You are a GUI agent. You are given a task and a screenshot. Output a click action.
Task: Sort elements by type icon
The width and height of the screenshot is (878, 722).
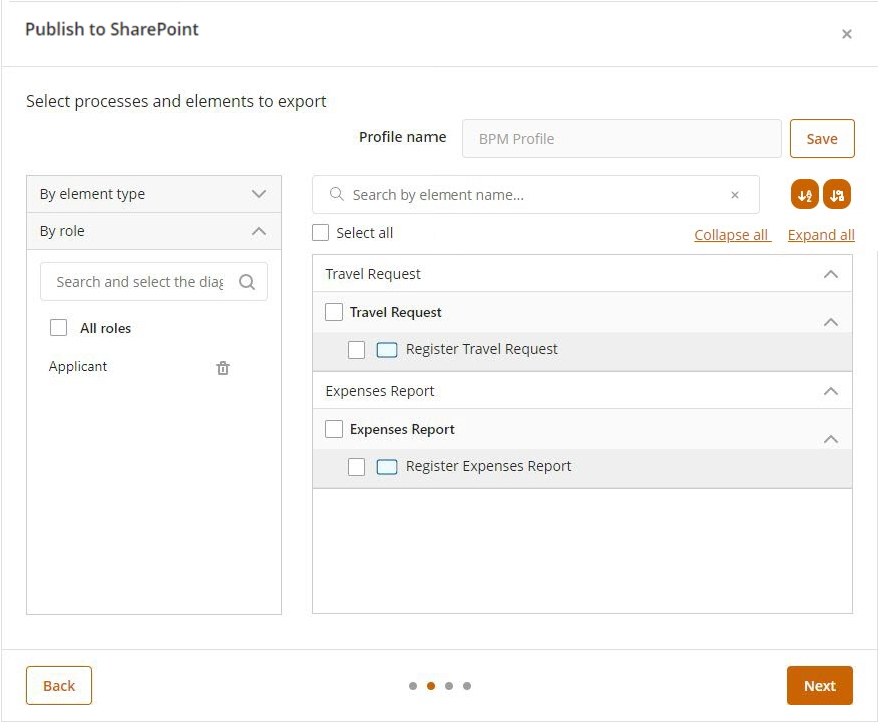[x=837, y=195]
